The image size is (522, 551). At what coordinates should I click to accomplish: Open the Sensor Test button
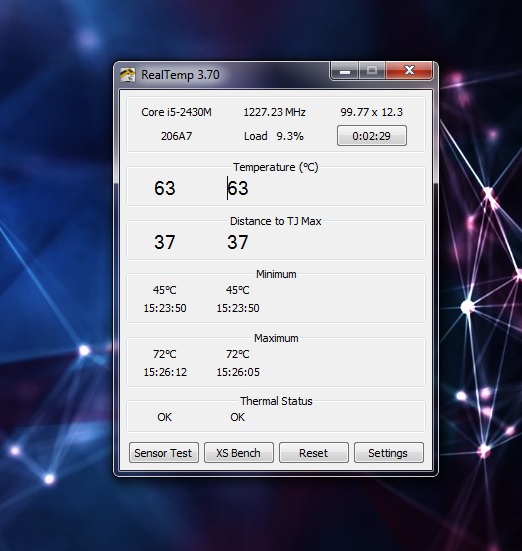[163, 453]
